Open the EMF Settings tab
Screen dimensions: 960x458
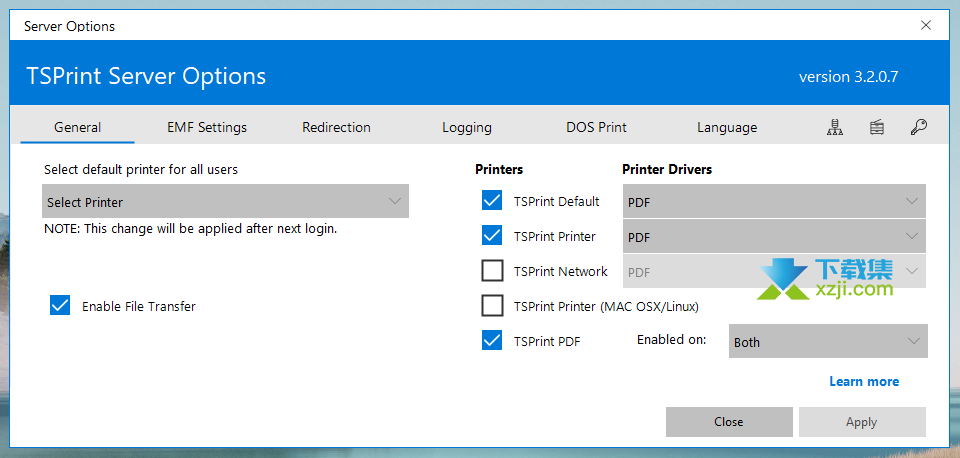pos(207,127)
